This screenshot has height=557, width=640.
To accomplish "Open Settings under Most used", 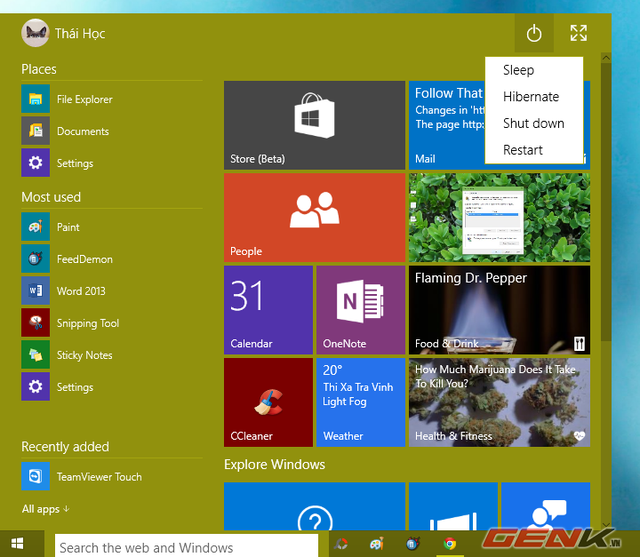I will coord(111,386).
